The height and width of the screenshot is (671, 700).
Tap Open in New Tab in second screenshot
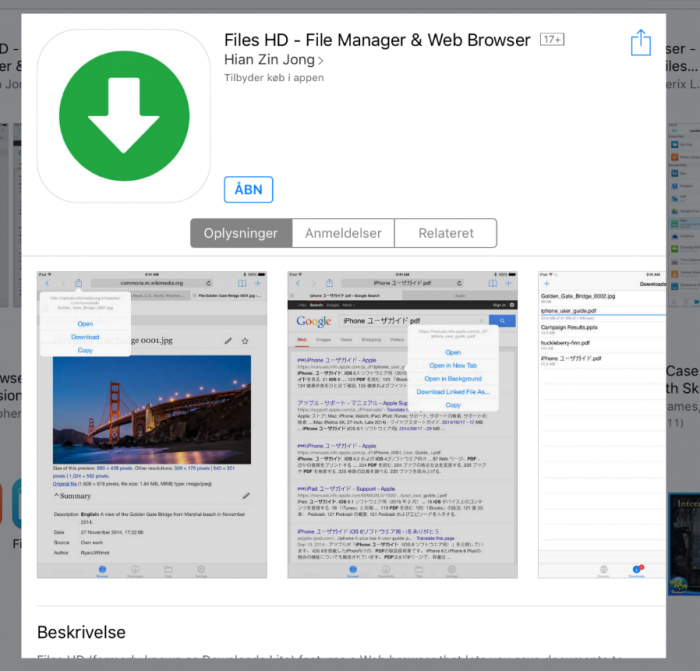(x=453, y=365)
